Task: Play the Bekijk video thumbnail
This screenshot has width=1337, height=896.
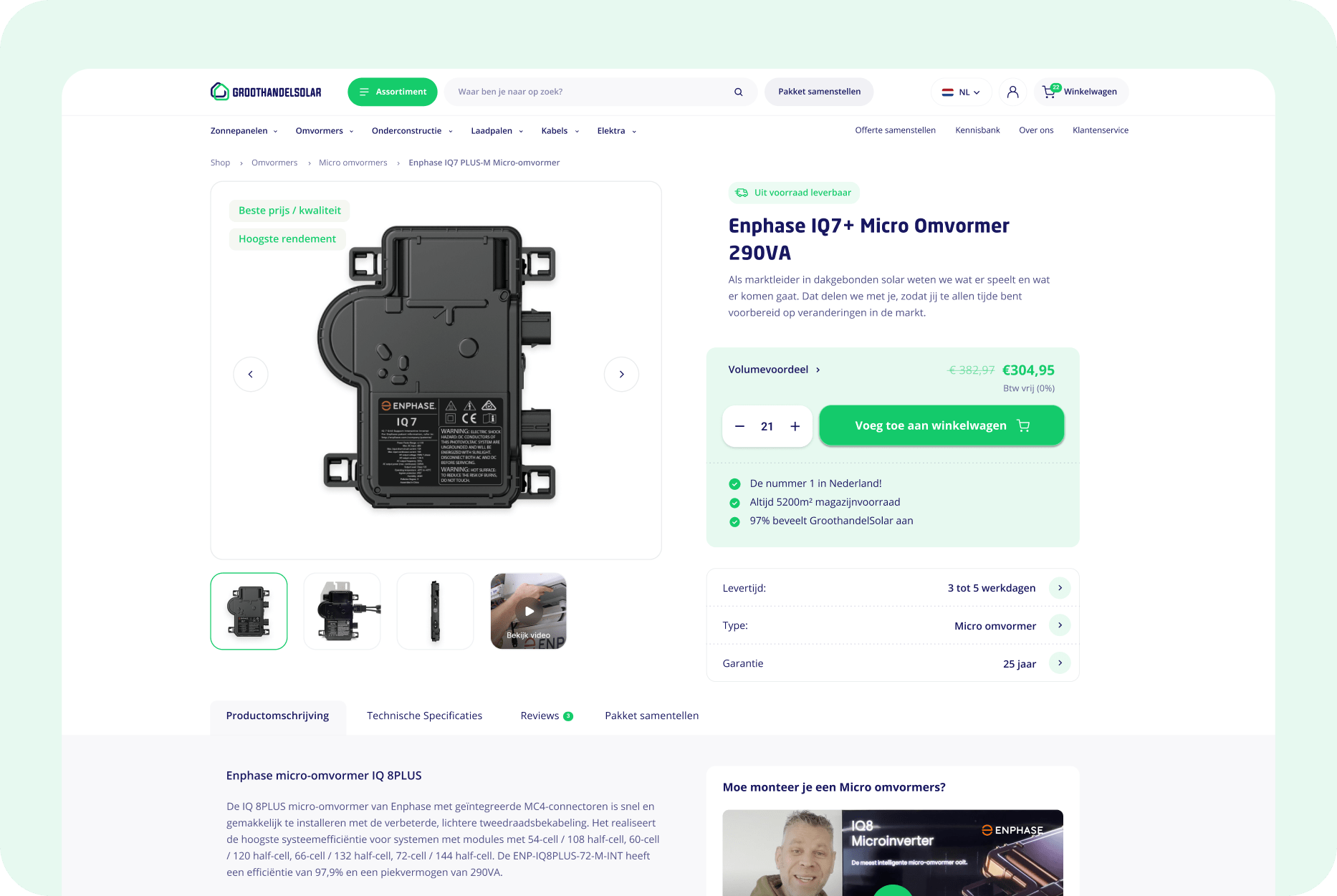Action: coord(529,611)
